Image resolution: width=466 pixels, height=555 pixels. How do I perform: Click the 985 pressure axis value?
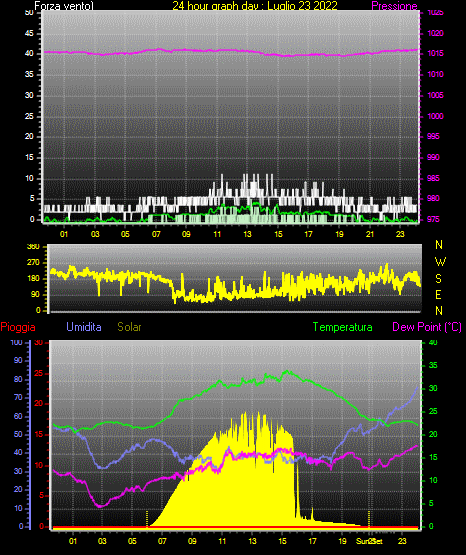(433, 178)
